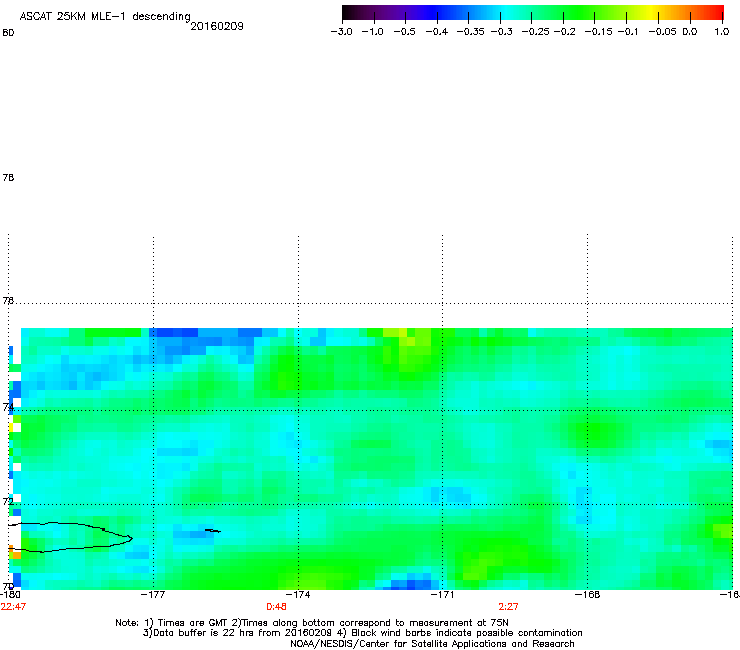Click the red '2:27' time label
The width and height of the screenshot is (740, 650).
pos(508,607)
